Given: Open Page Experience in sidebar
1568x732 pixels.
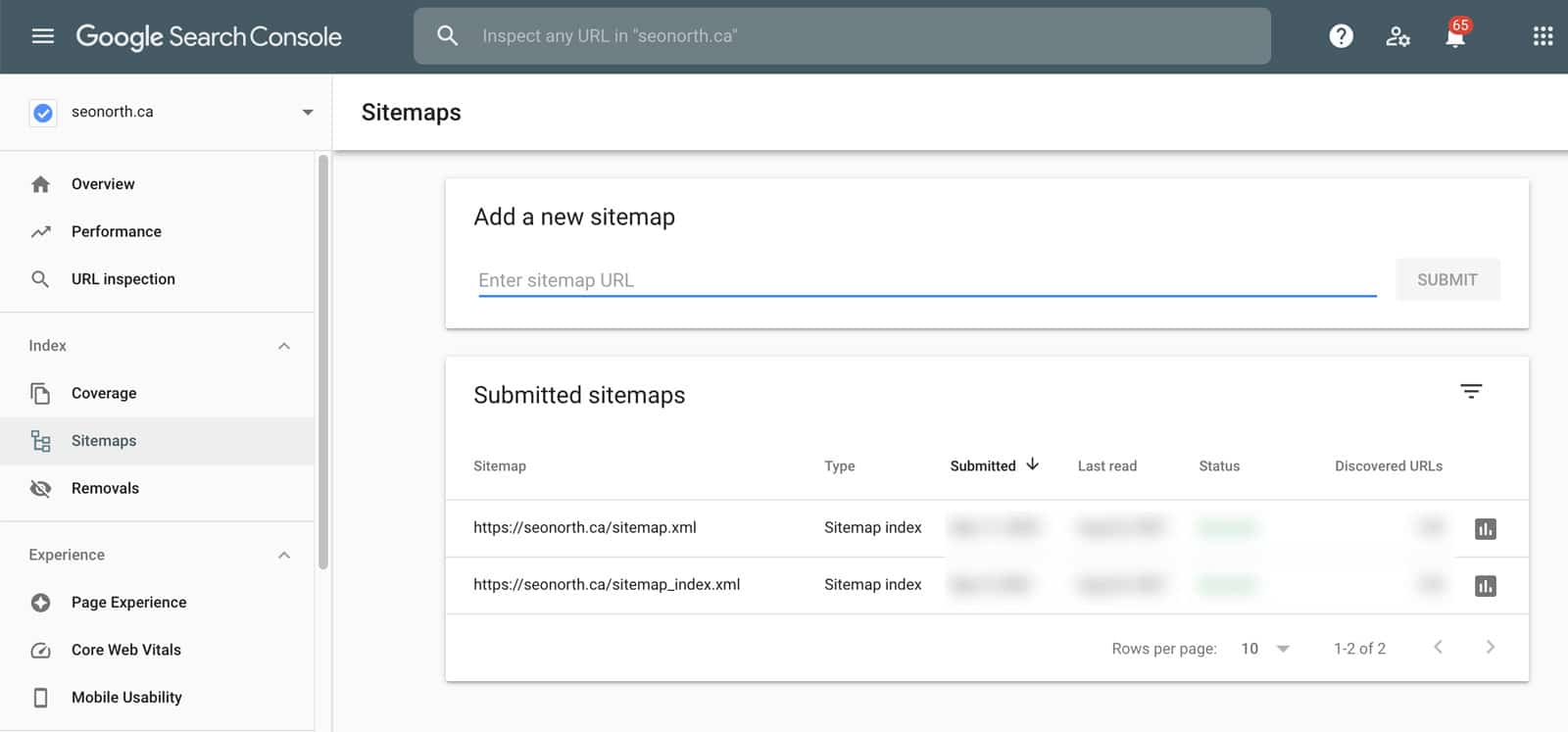Looking at the screenshot, I should coord(157,603).
